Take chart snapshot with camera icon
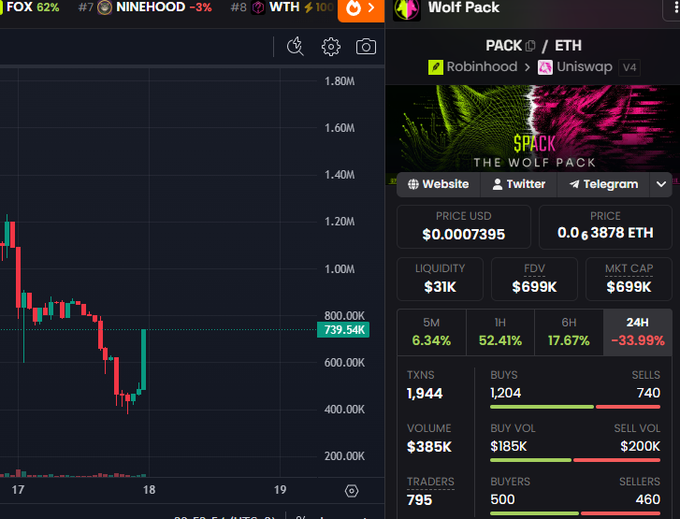The height and width of the screenshot is (519, 680). pos(366,46)
